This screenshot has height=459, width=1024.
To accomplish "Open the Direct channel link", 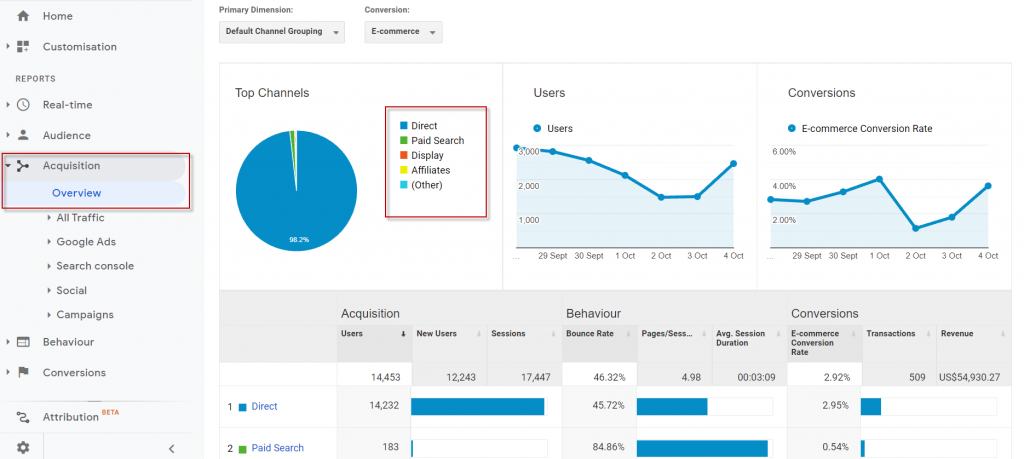I will 264,407.
